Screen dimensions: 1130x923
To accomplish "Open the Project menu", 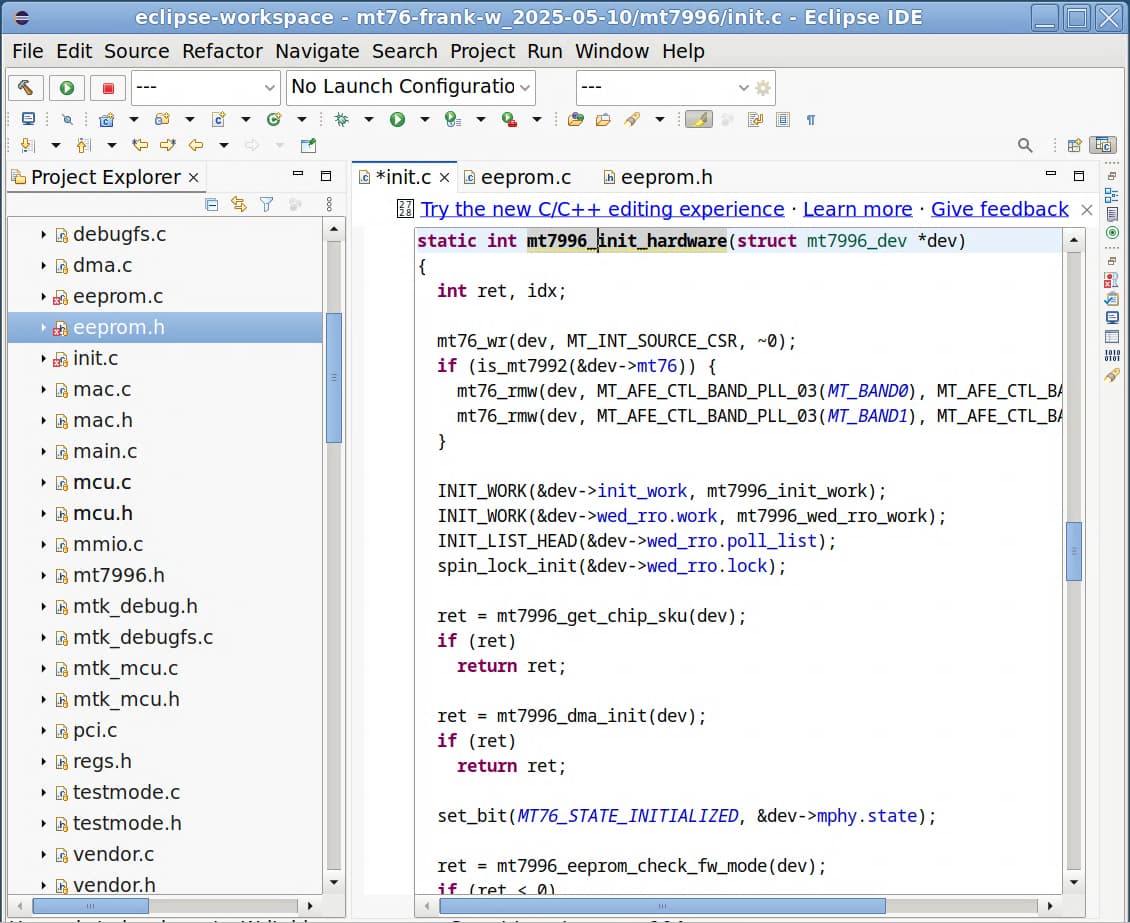I will click(x=482, y=51).
